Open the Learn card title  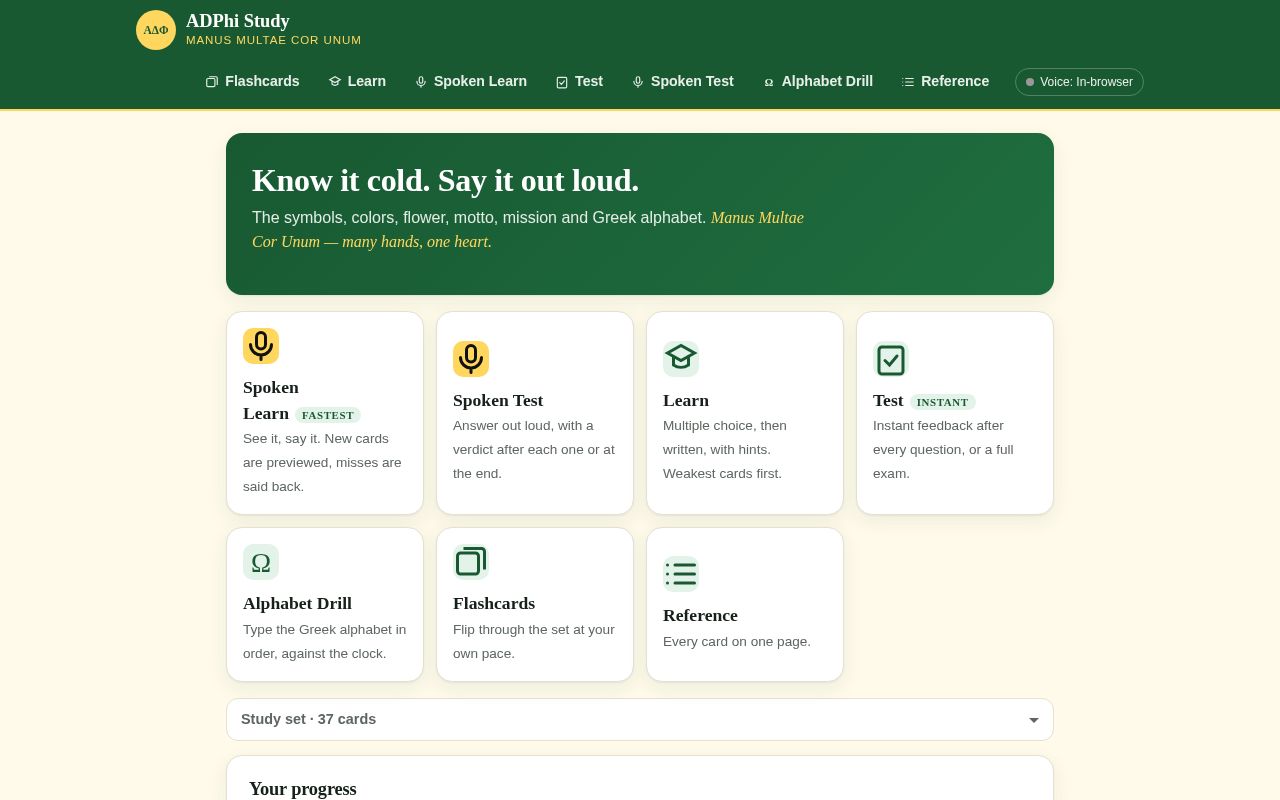pos(686,400)
